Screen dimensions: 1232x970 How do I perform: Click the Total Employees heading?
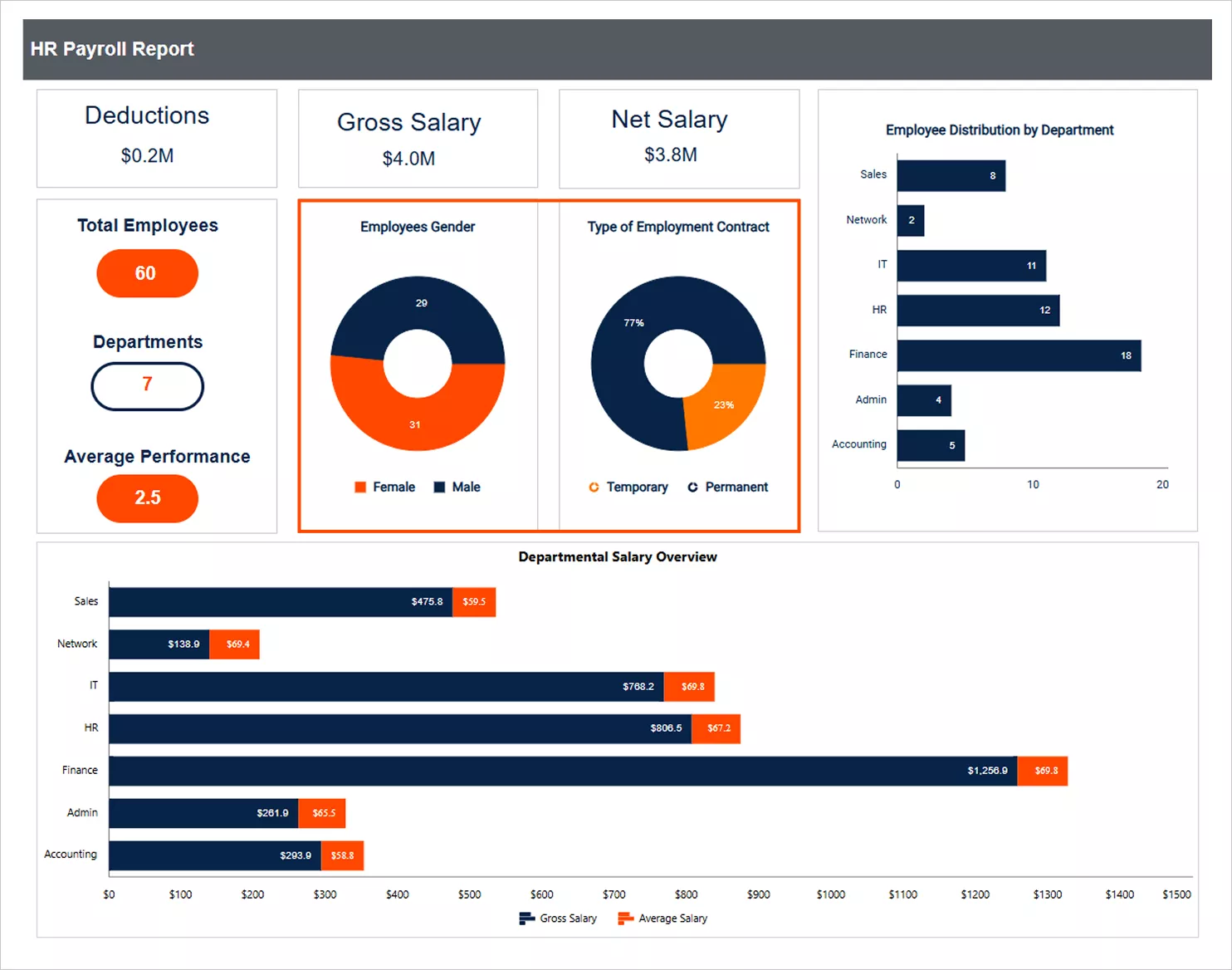[x=147, y=226]
